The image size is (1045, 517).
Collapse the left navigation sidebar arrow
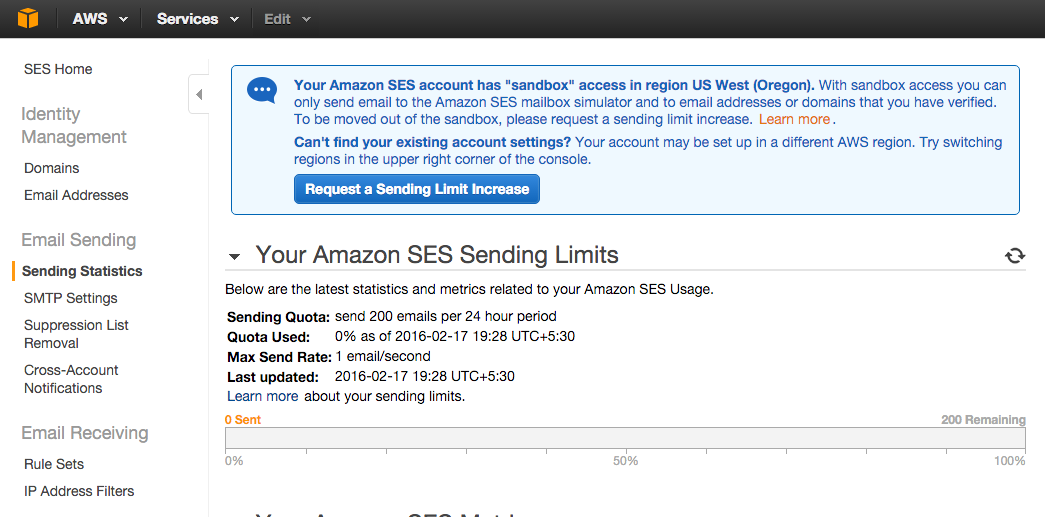199,95
